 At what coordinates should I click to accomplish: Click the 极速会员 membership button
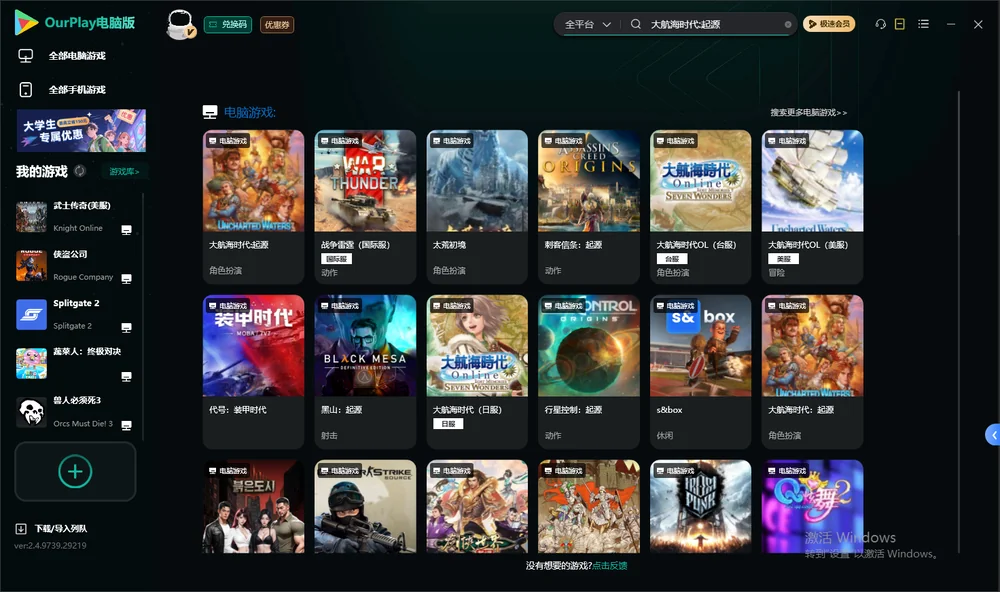coord(829,24)
